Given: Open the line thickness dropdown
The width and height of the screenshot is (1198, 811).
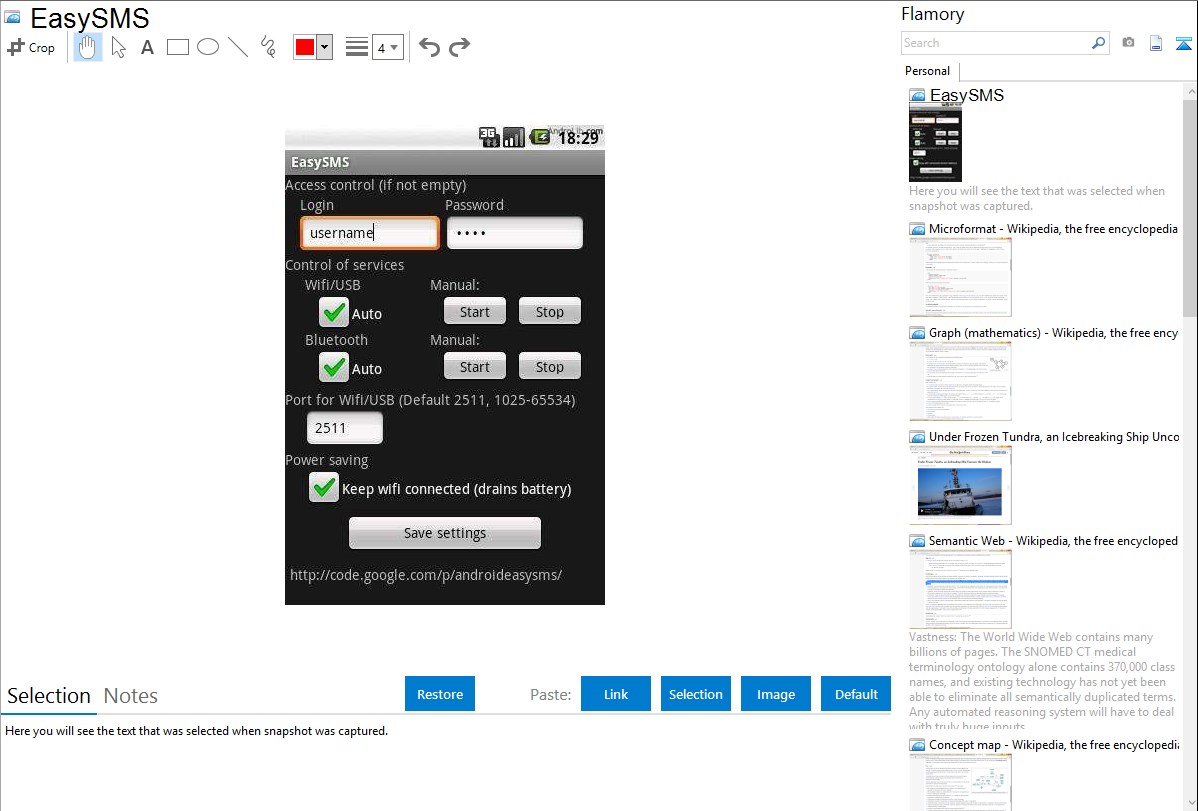Looking at the screenshot, I should coord(387,47).
